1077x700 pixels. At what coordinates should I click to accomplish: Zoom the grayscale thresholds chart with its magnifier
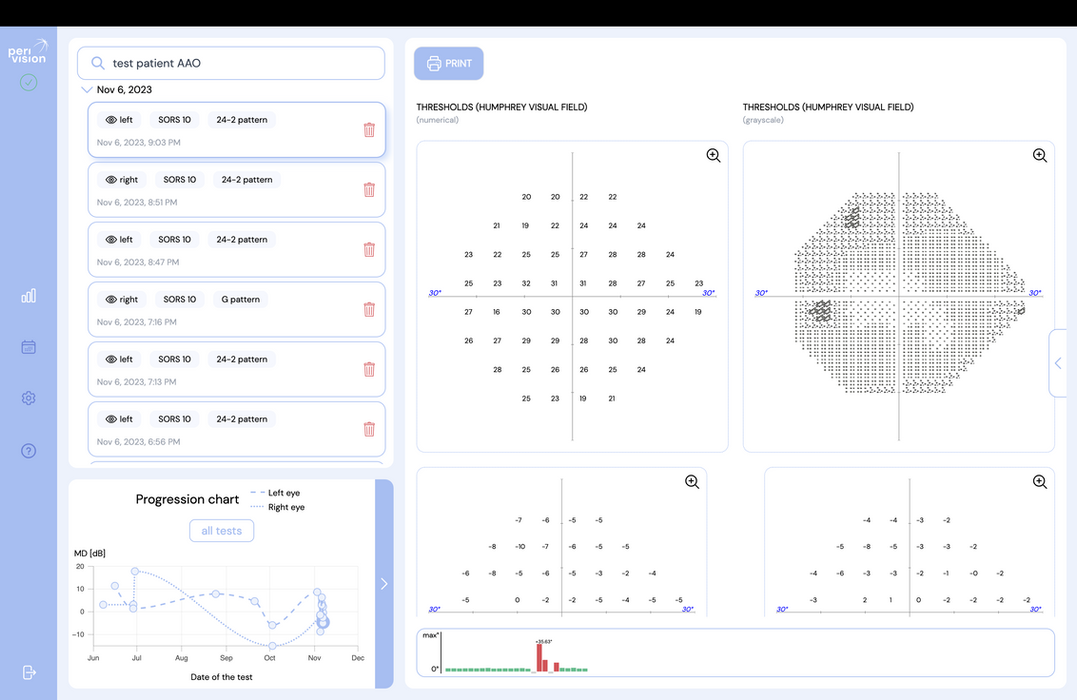[1040, 155]
